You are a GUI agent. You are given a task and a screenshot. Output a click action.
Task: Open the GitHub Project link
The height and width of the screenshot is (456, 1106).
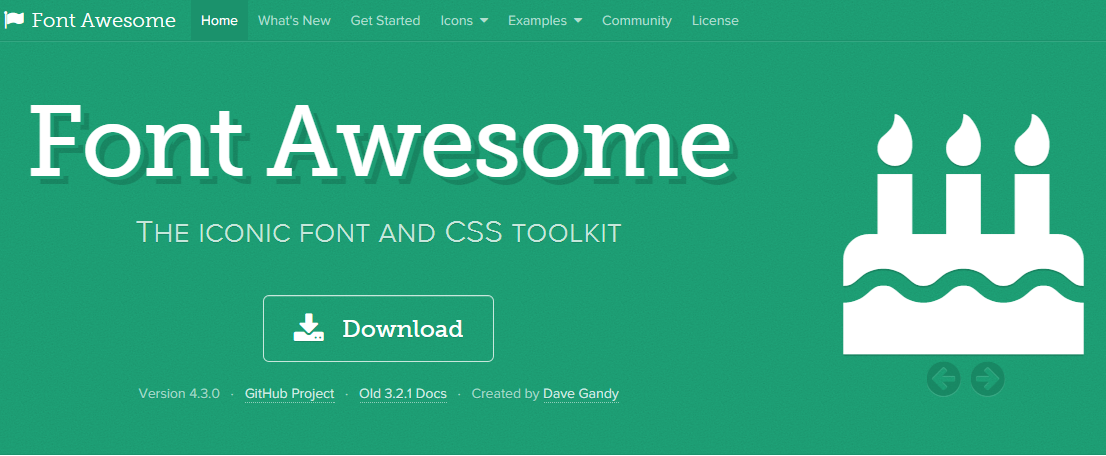click(289, 393)
